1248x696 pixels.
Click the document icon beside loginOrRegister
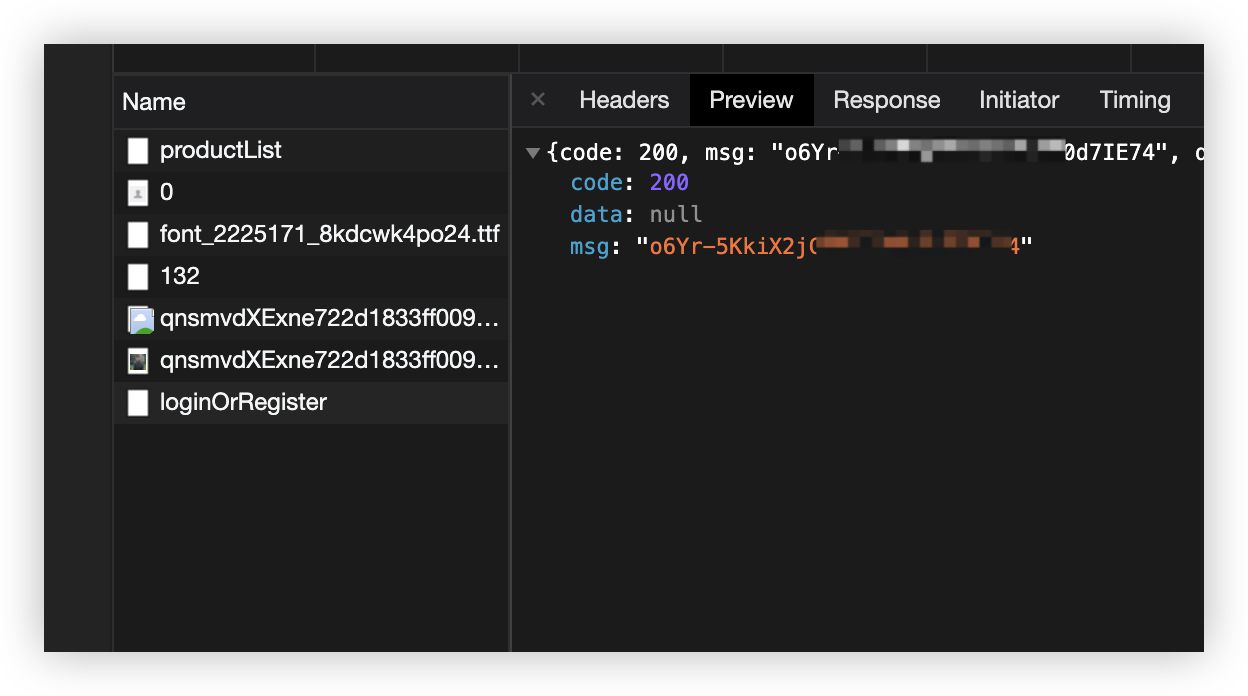pos(138,403)
